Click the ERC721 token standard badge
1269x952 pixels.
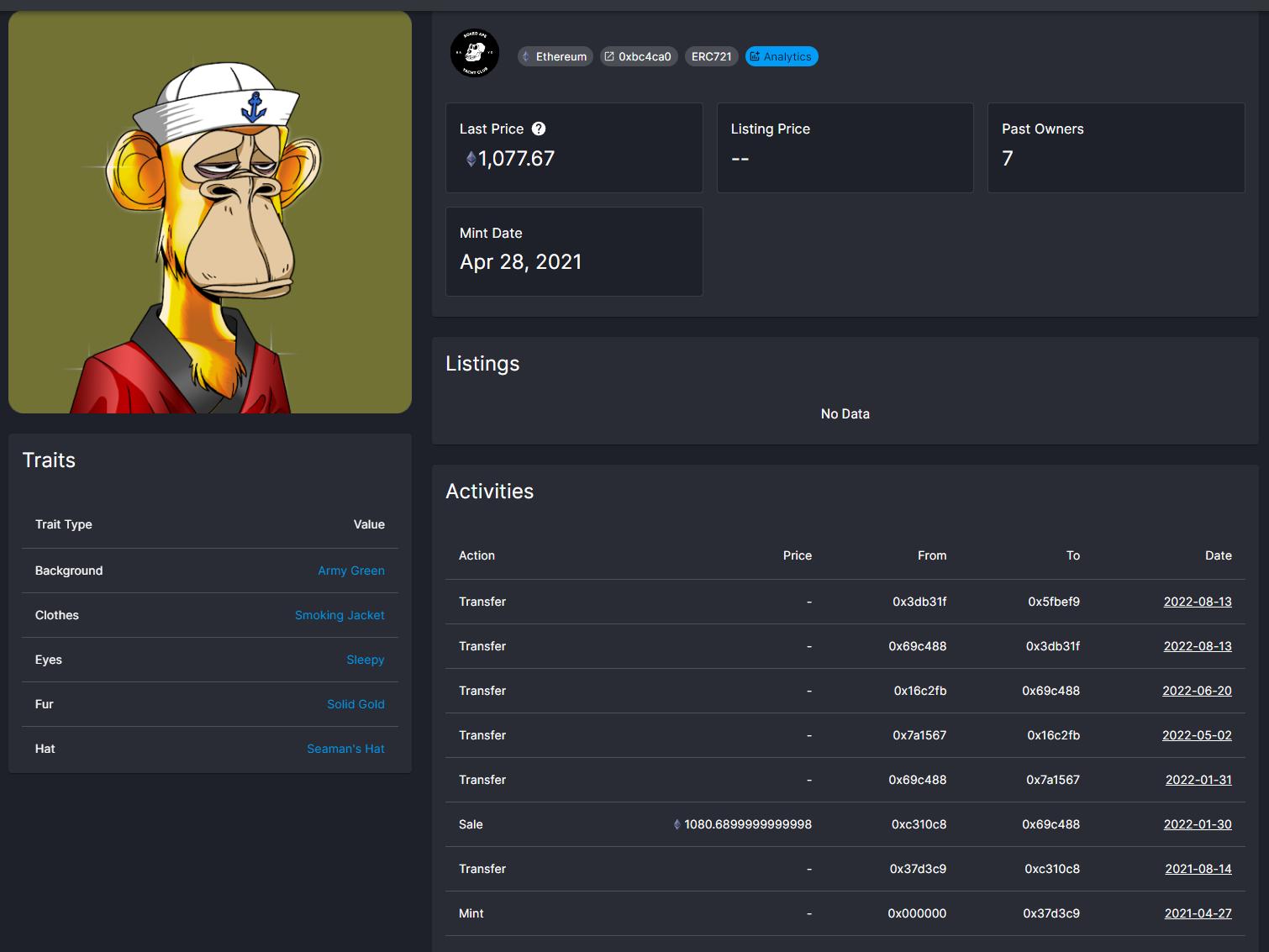click(x=711, y=56)
